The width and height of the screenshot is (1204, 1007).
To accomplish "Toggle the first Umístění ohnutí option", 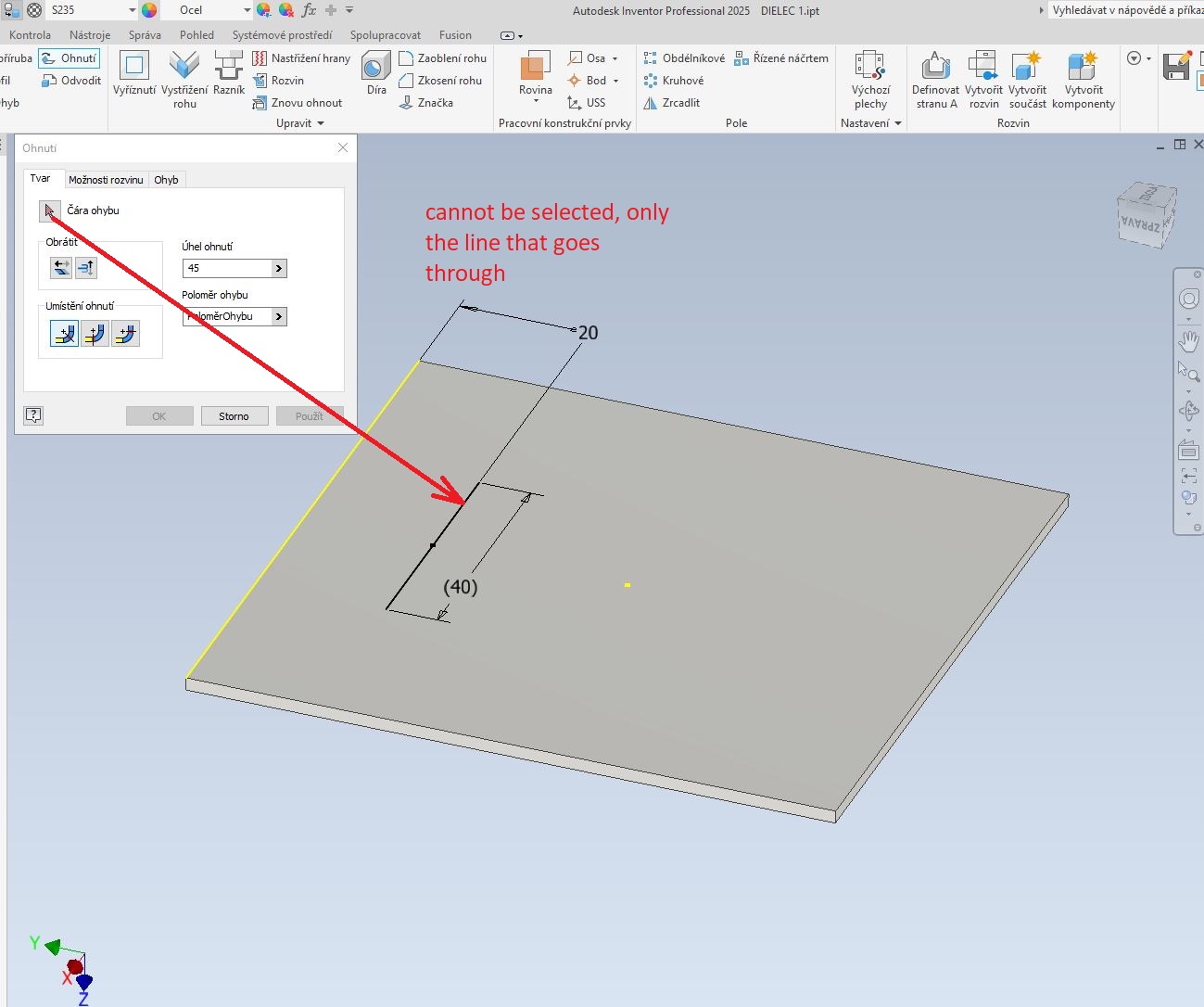I will pos(62,334).
